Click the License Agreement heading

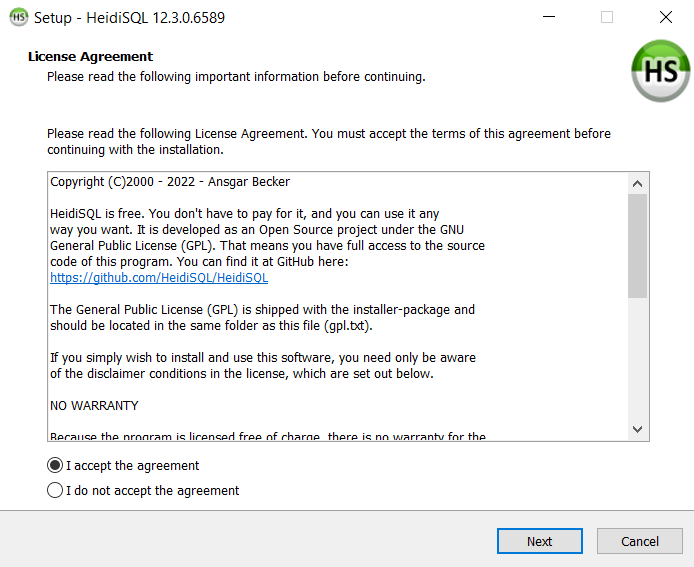pyautogui.click(x=90, y=57)
